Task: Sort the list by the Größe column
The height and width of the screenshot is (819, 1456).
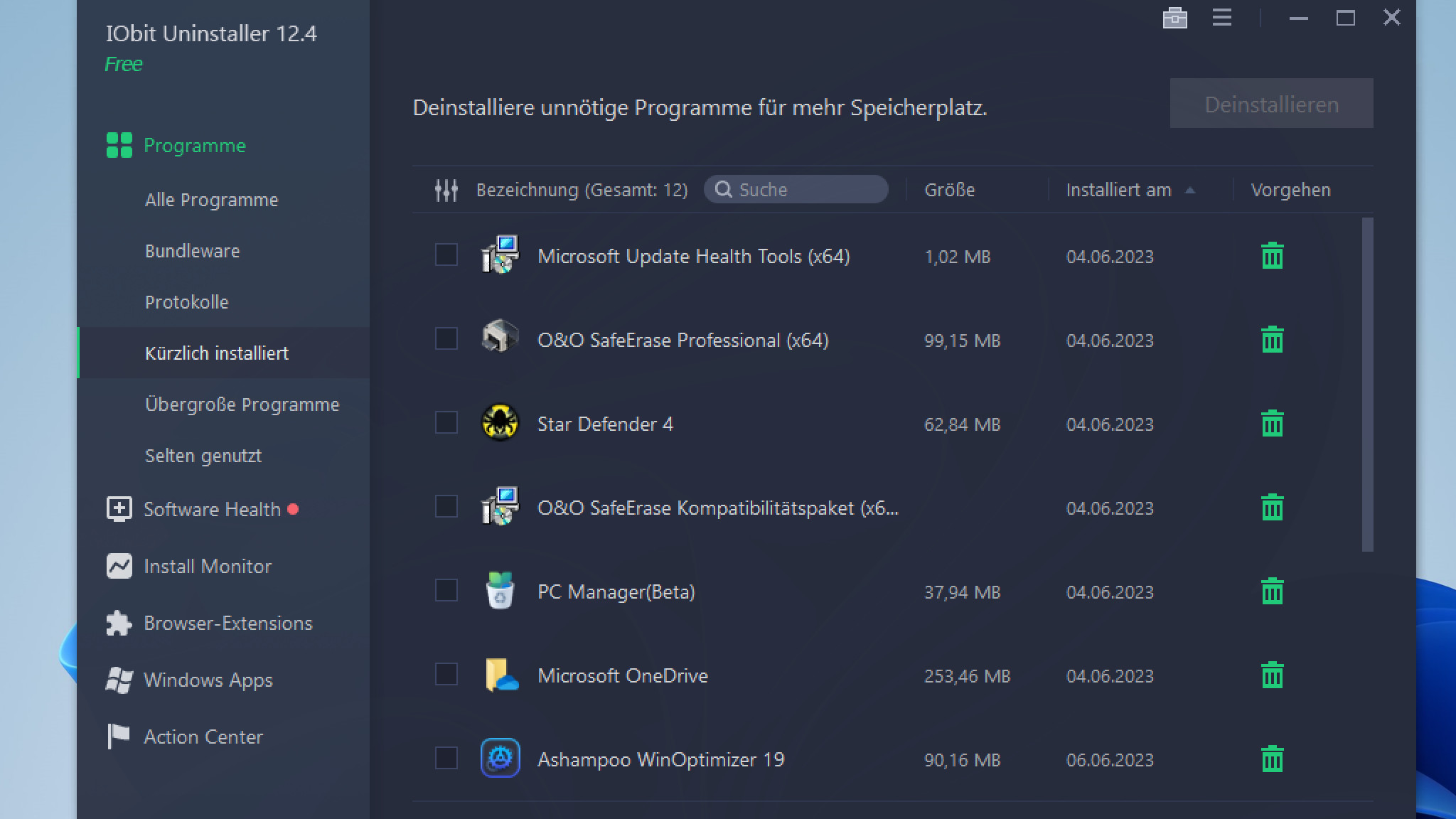Action: (x=949, y=190)
